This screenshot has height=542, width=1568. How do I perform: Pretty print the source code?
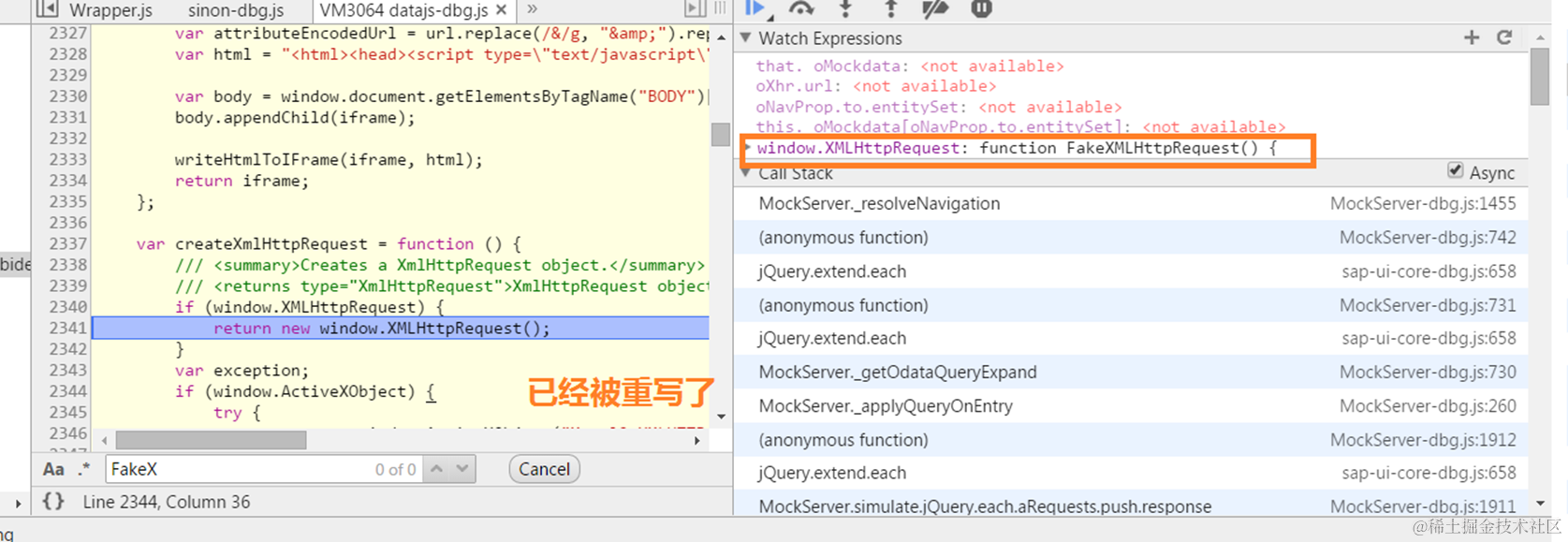point(53,502)
